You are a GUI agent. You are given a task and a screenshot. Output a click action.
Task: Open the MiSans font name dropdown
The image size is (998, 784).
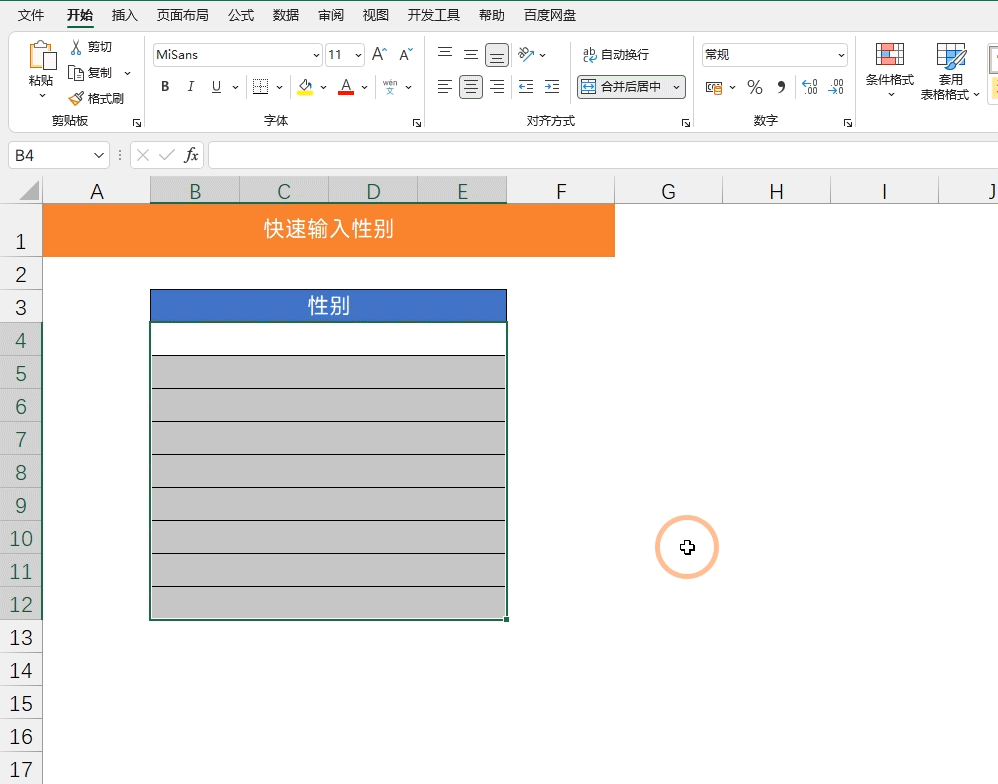(x=316, y=56)
